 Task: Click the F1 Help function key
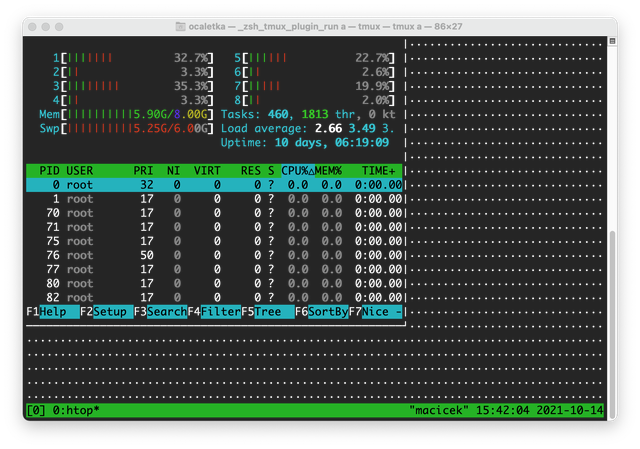click(53, 312)
